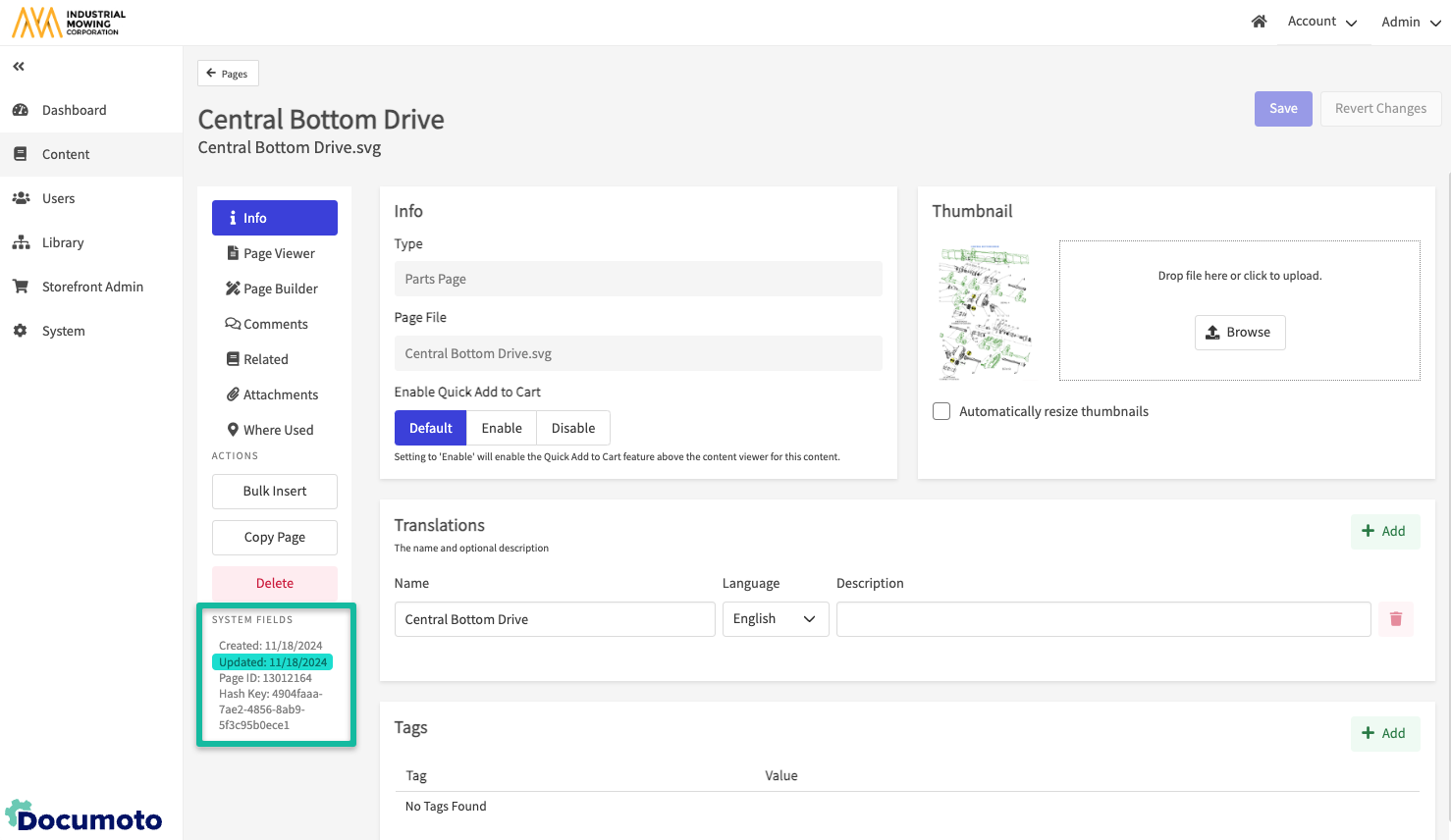
Task: Open the Storefront Admin cart section
Action: tap(92, 287)
